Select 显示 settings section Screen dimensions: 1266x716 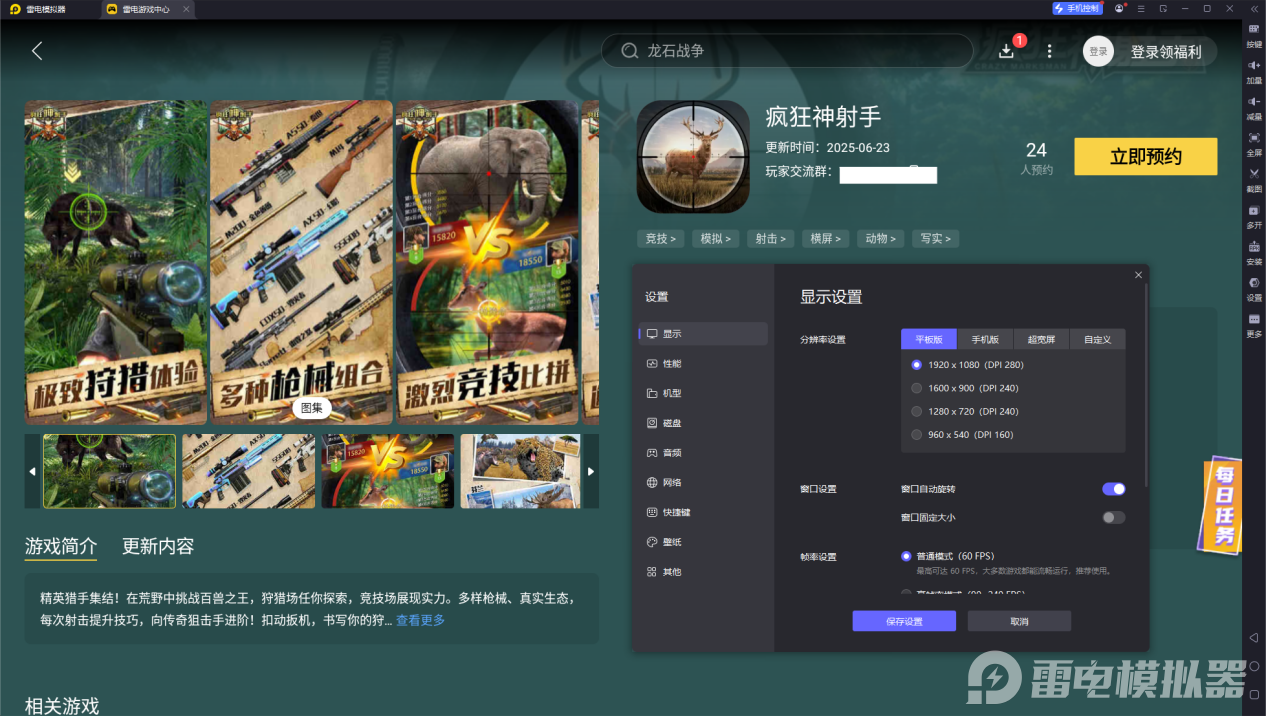[x=703, y=334]
